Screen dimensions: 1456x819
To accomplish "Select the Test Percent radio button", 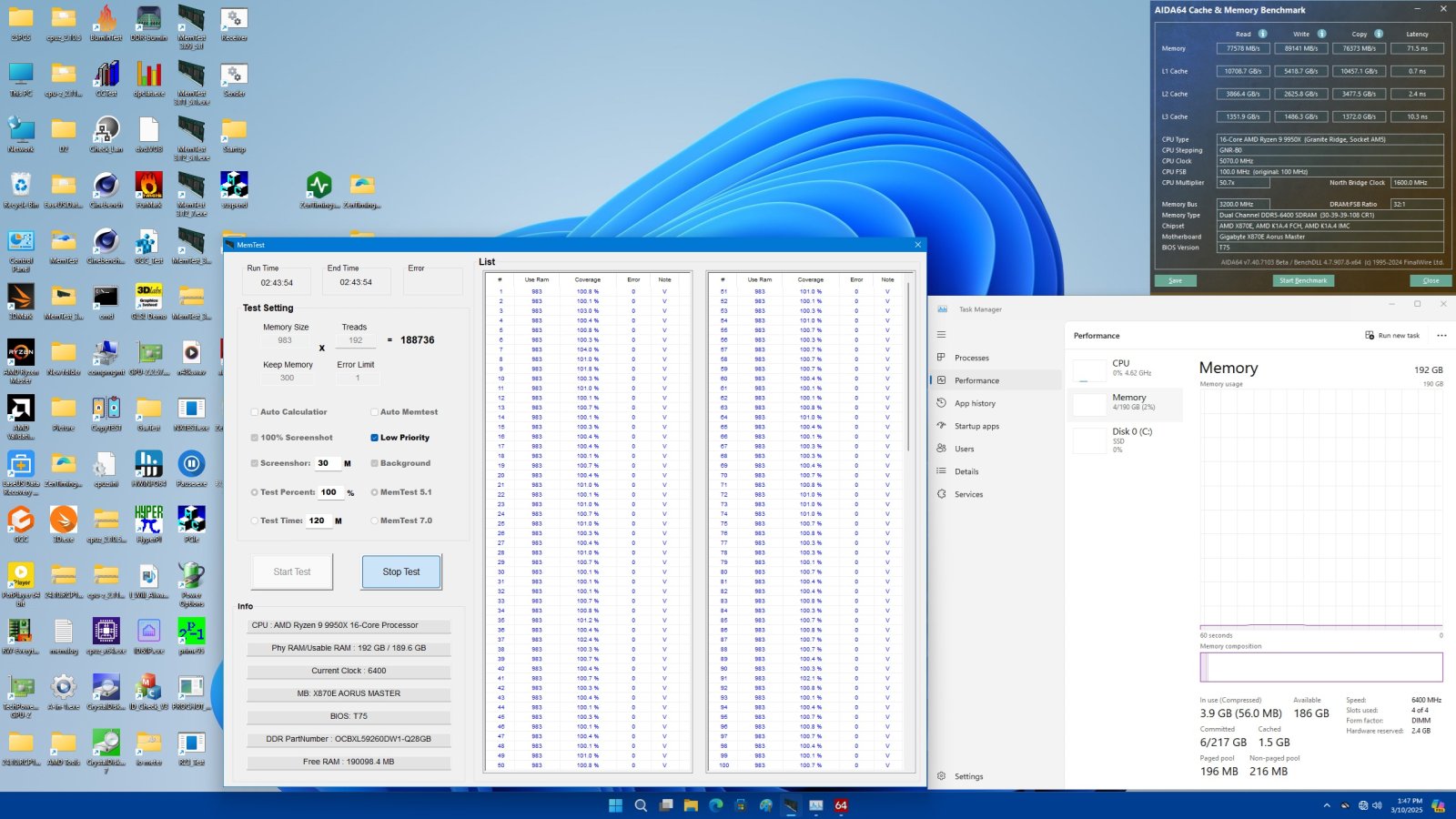I will [x=254, y=492].
